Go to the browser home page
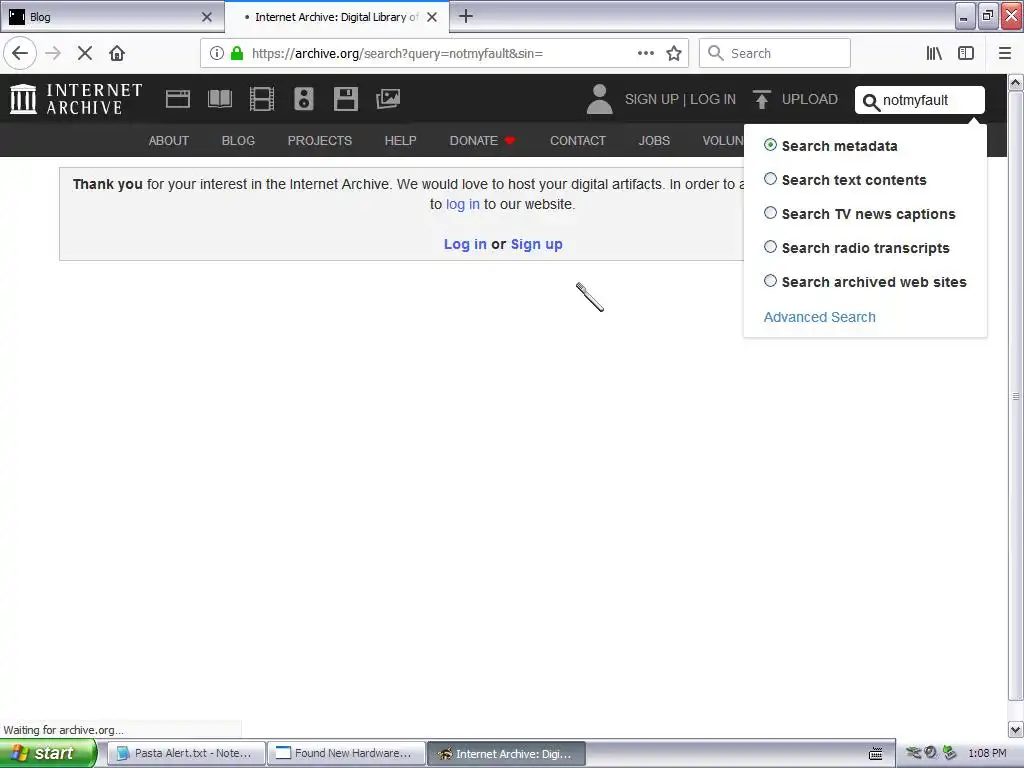This screenshot has height=768, width=1024. point(117,54)
